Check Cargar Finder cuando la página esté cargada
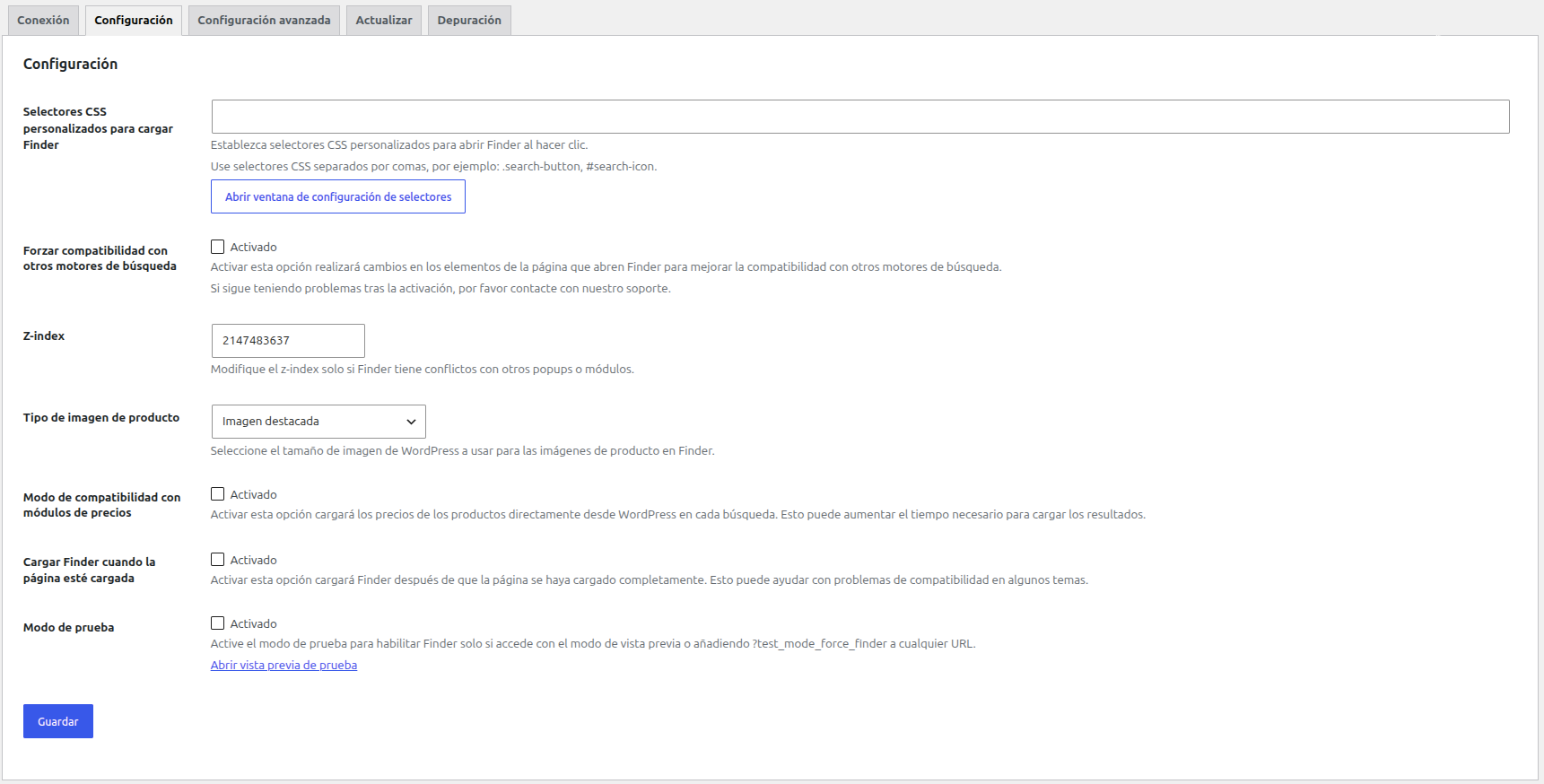1544x784 pixels. point(218,560)
